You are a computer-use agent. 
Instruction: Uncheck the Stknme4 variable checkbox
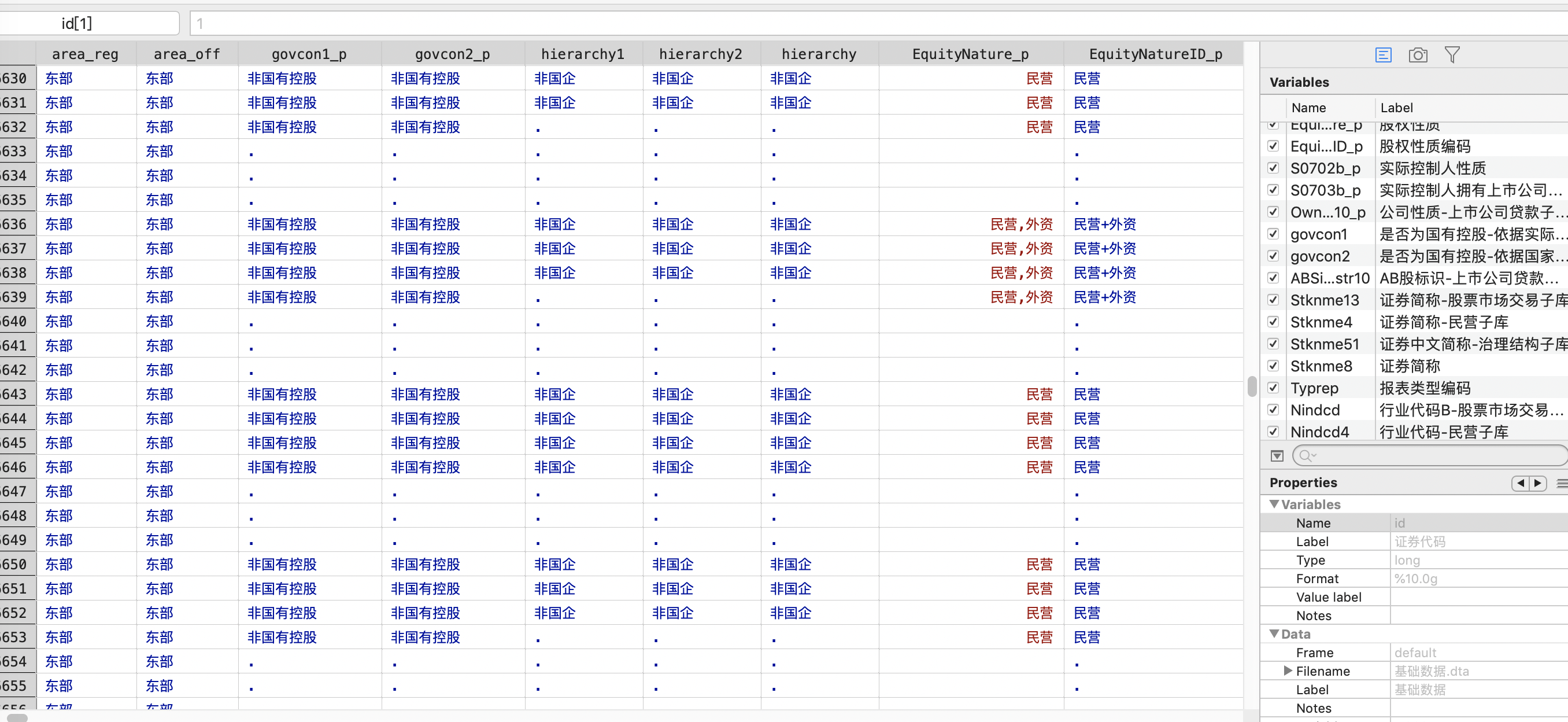pos(1273,322)
